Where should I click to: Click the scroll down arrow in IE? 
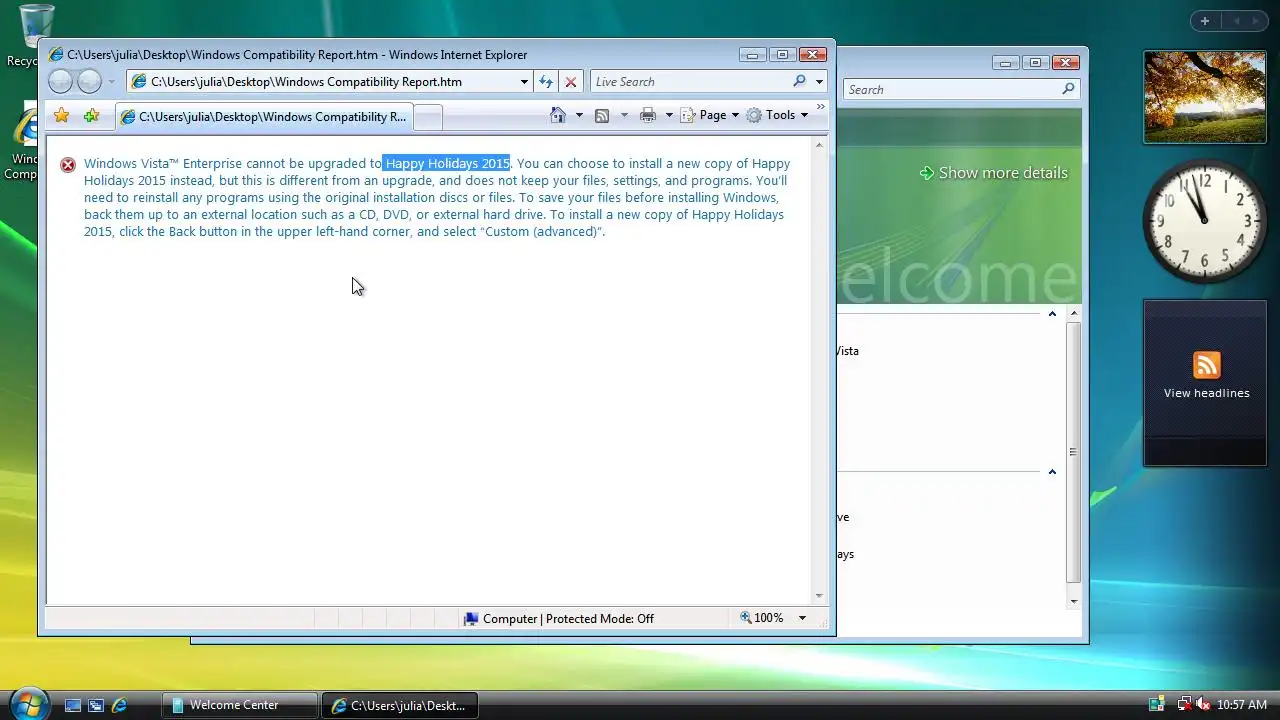819,596
